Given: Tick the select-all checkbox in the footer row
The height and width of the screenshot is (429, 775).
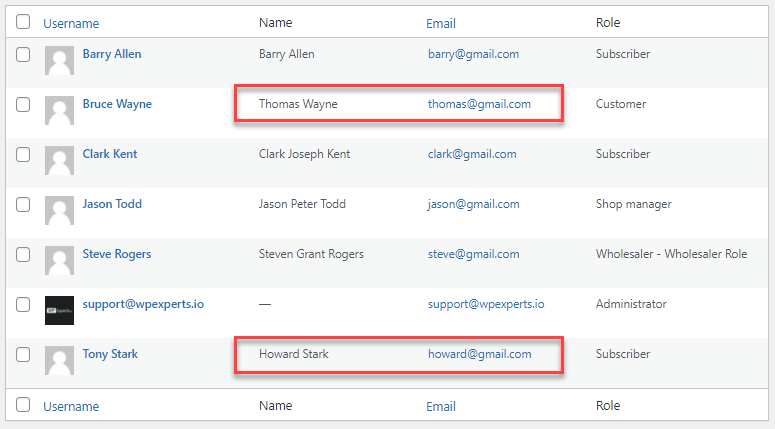Looking at the screenshot, I should [23, 404].
